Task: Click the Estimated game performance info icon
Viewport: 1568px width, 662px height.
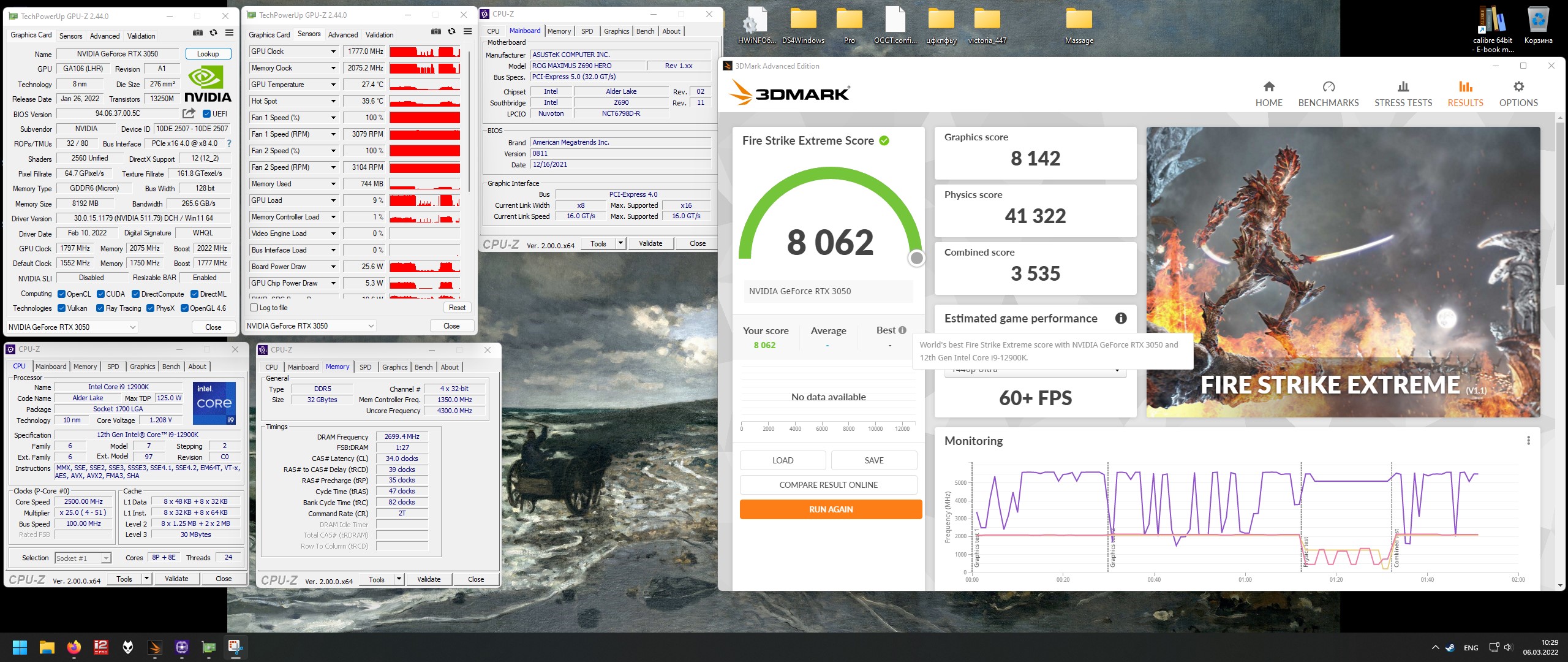Action: [x=1120, y=318]
